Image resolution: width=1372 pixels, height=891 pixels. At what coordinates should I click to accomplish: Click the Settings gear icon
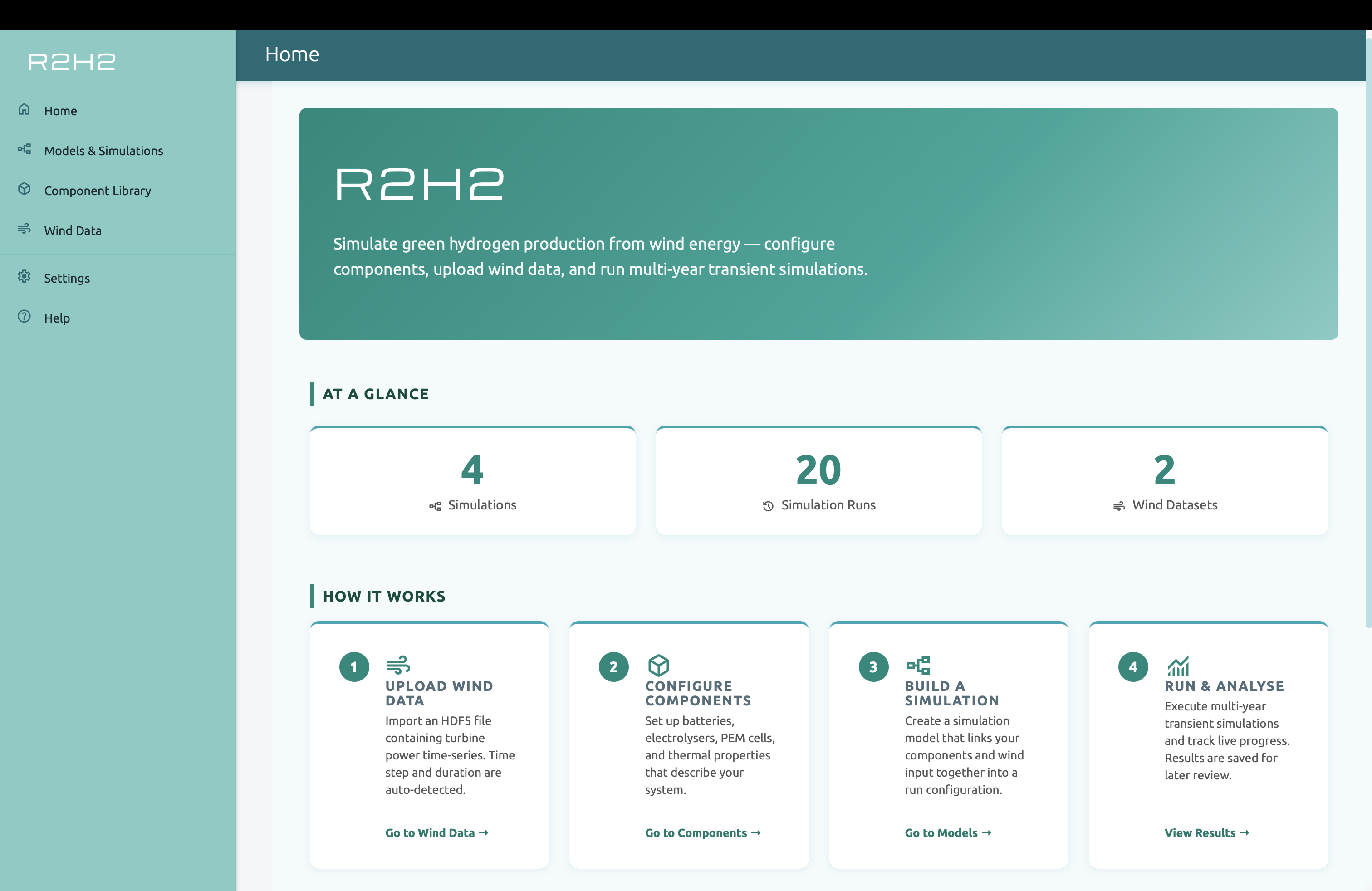pos(24,277)
